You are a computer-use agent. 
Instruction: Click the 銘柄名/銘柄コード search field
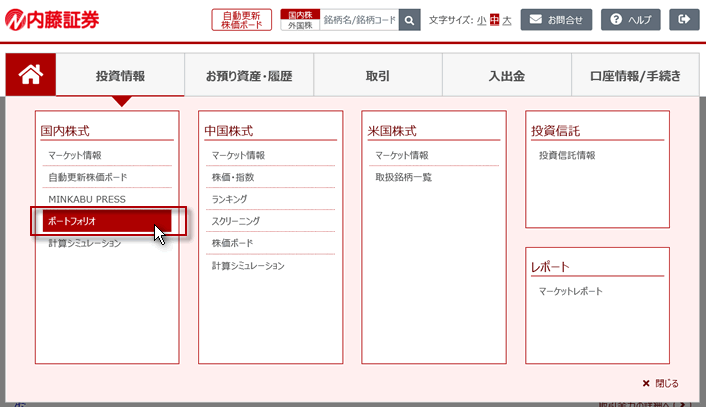pyautogui.click(x=359, y=20)
